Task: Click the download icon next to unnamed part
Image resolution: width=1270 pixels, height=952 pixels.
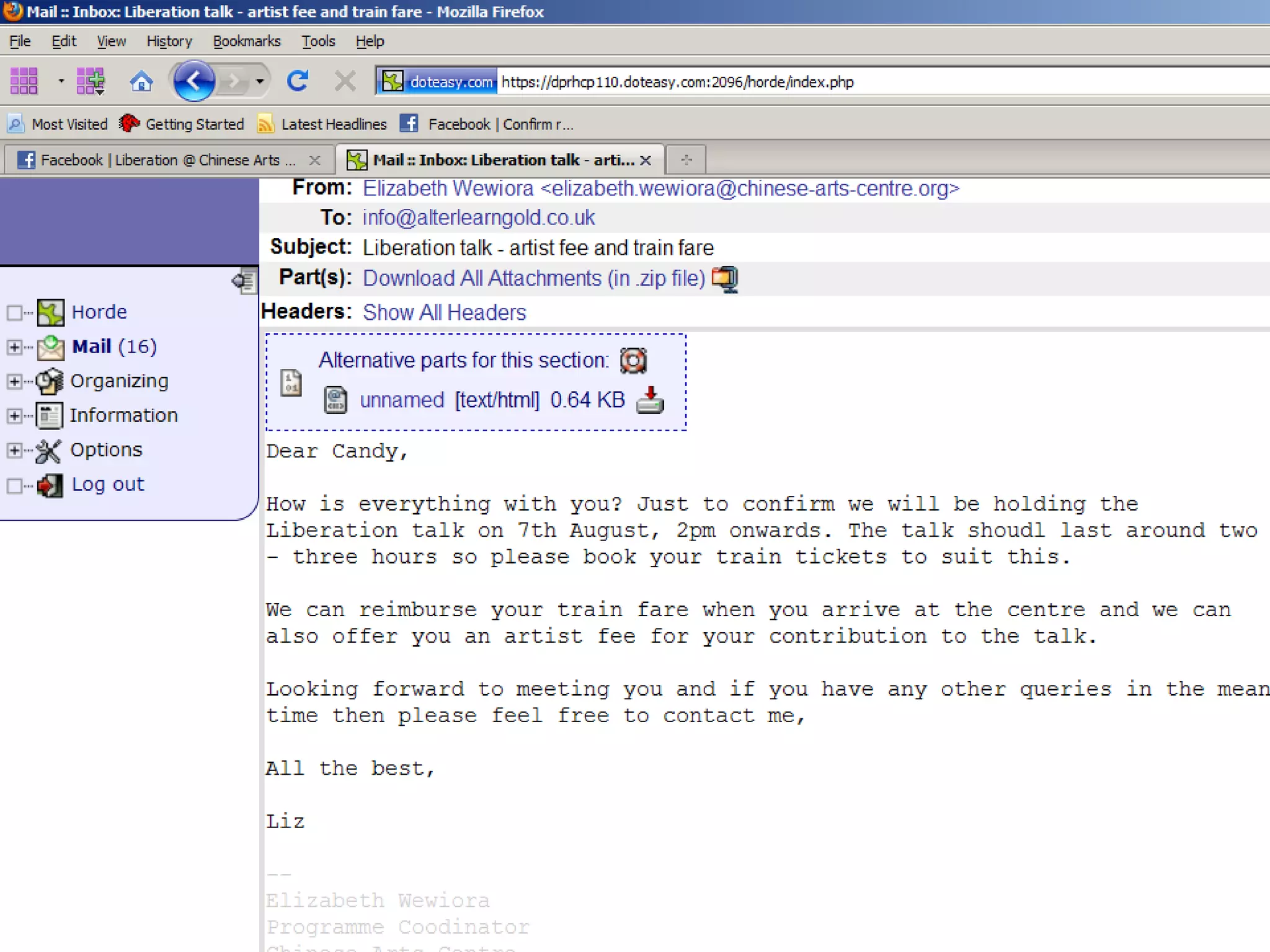Action: point(650,400)
